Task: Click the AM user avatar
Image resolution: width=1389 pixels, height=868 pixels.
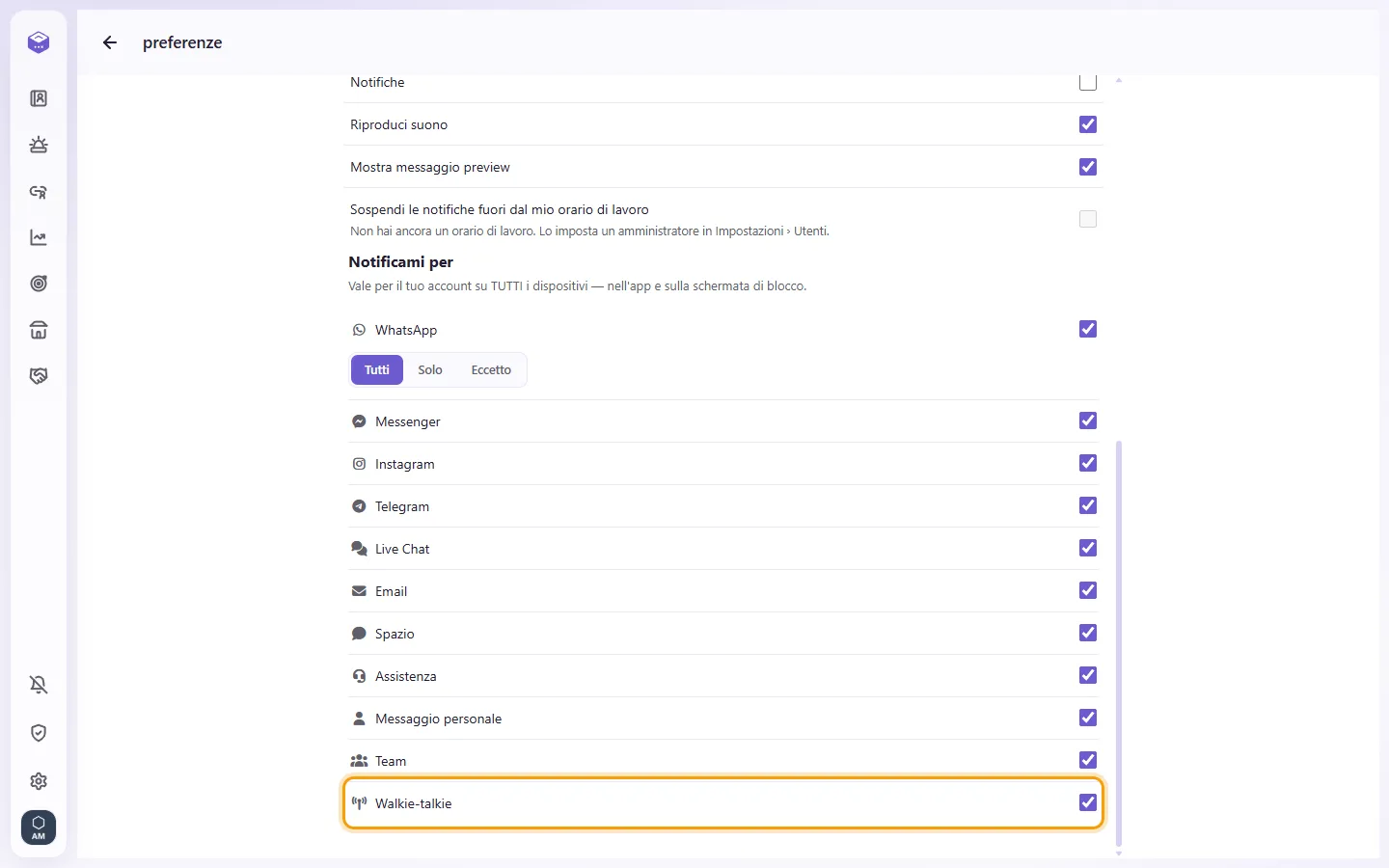Action: click(x=39, y=827)
